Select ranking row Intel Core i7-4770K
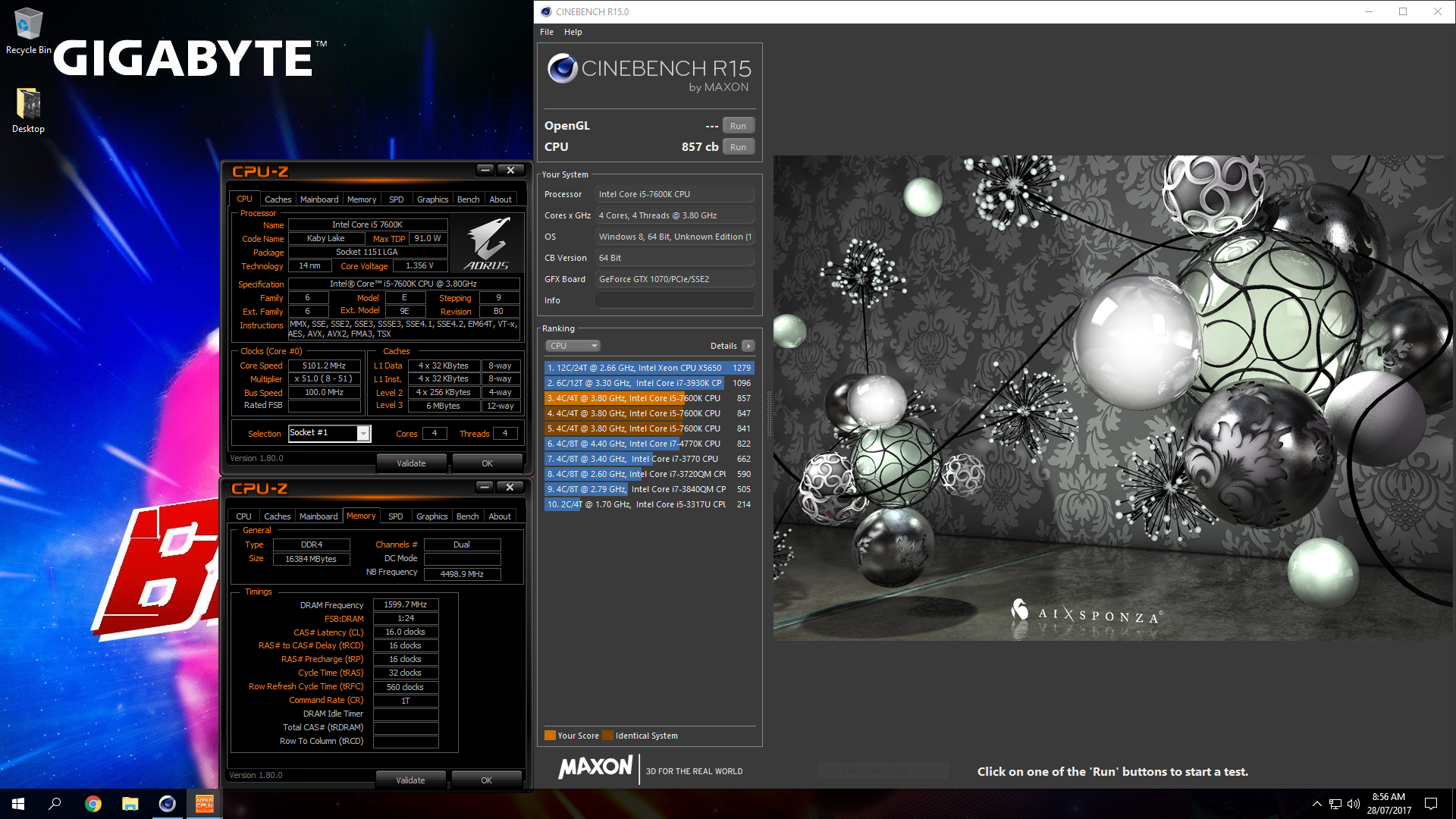The height and width of the screenshot is (819, 1456). (649, 444)
